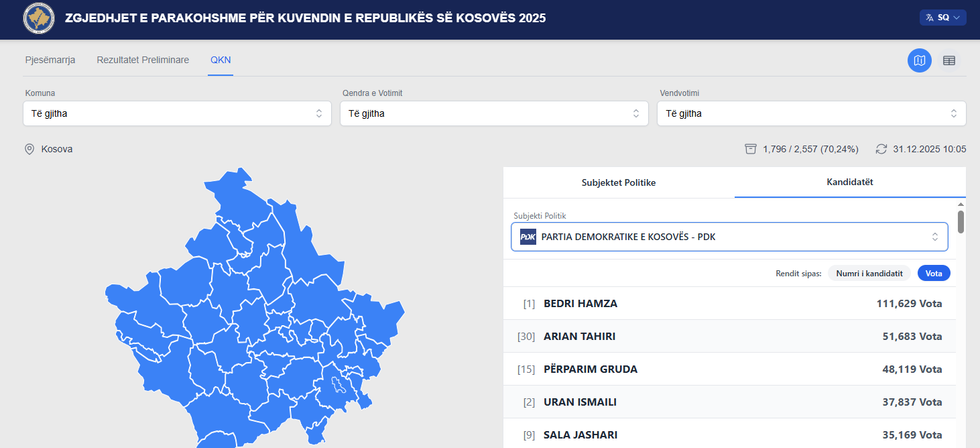Change the Subjekti Politik selection
This screenshot has height=448, width=980.
click(x=729, y=237)
